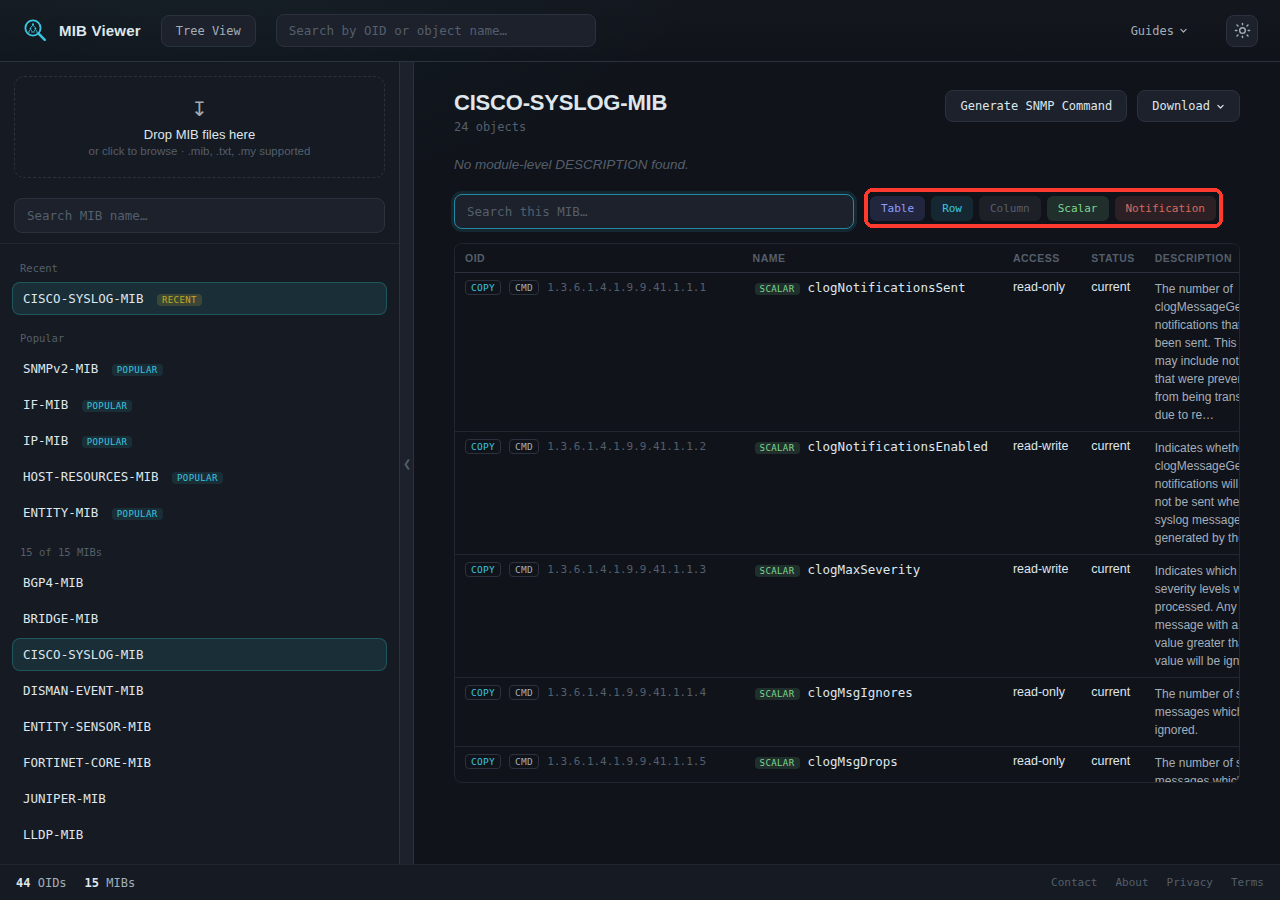Viewport: 1280px width, 900px height.
Task: Click the About footer link
Action: (x=1132, y=883)
